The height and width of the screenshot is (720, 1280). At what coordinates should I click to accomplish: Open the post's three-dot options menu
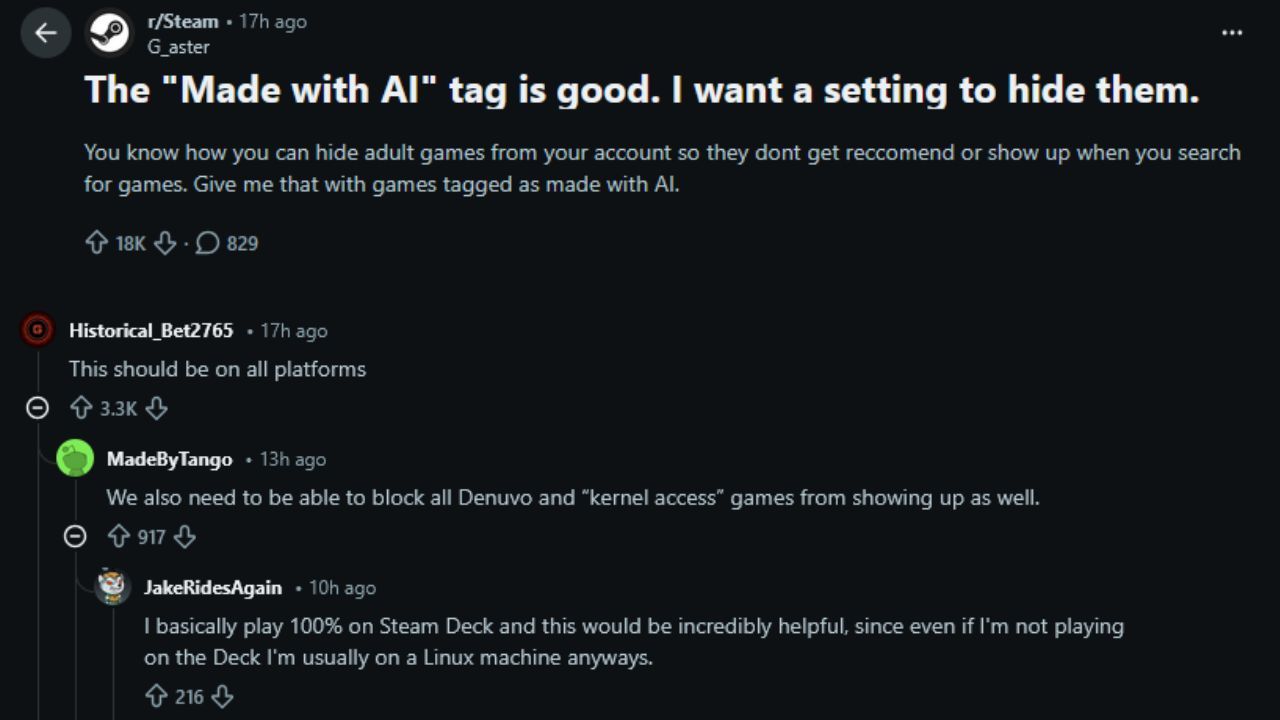1231,33
